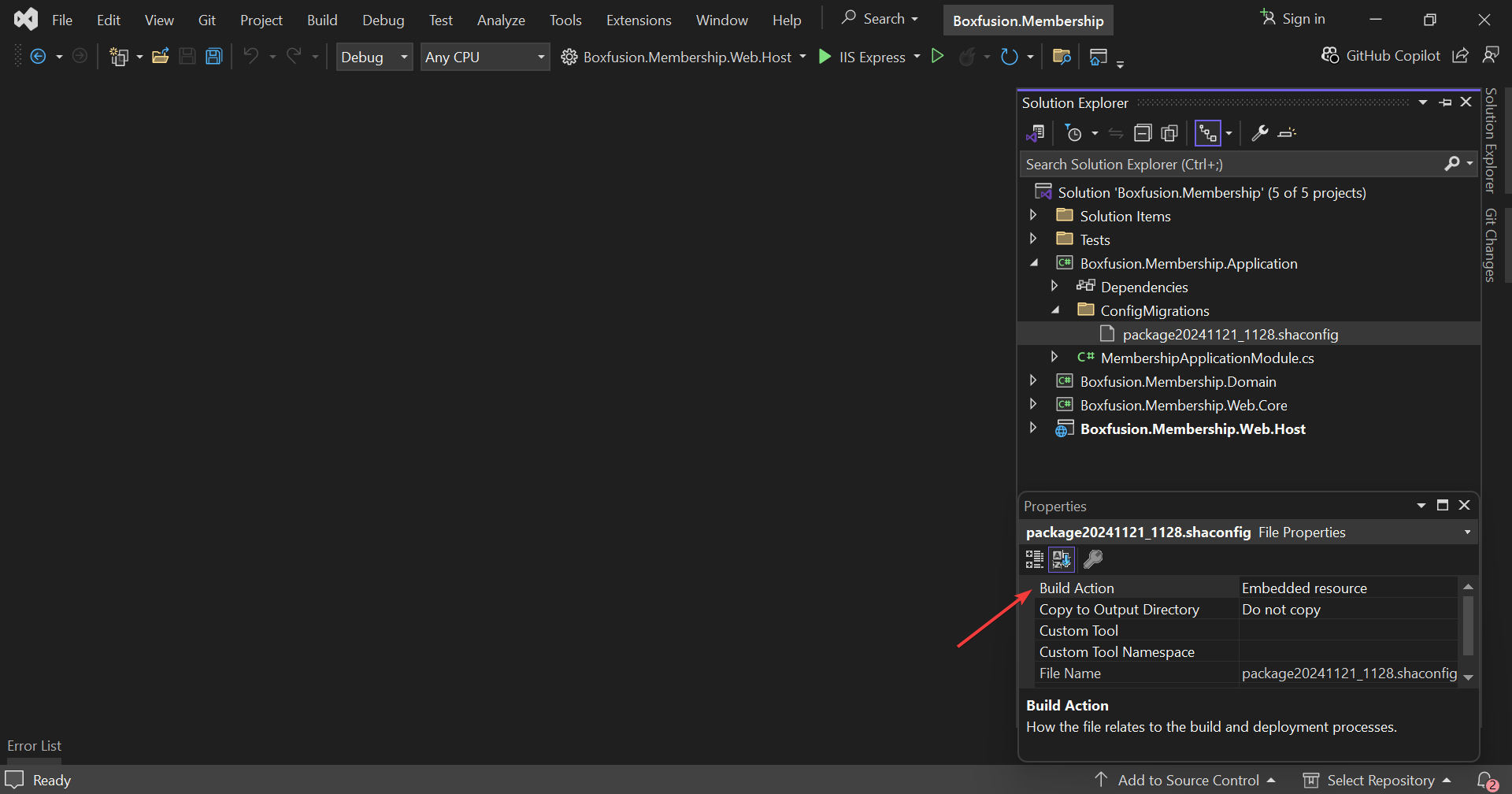Toggle auto-hide pin on Solution Explorer
Screen dimensions: 1512x794
(x=1445, y=102)
